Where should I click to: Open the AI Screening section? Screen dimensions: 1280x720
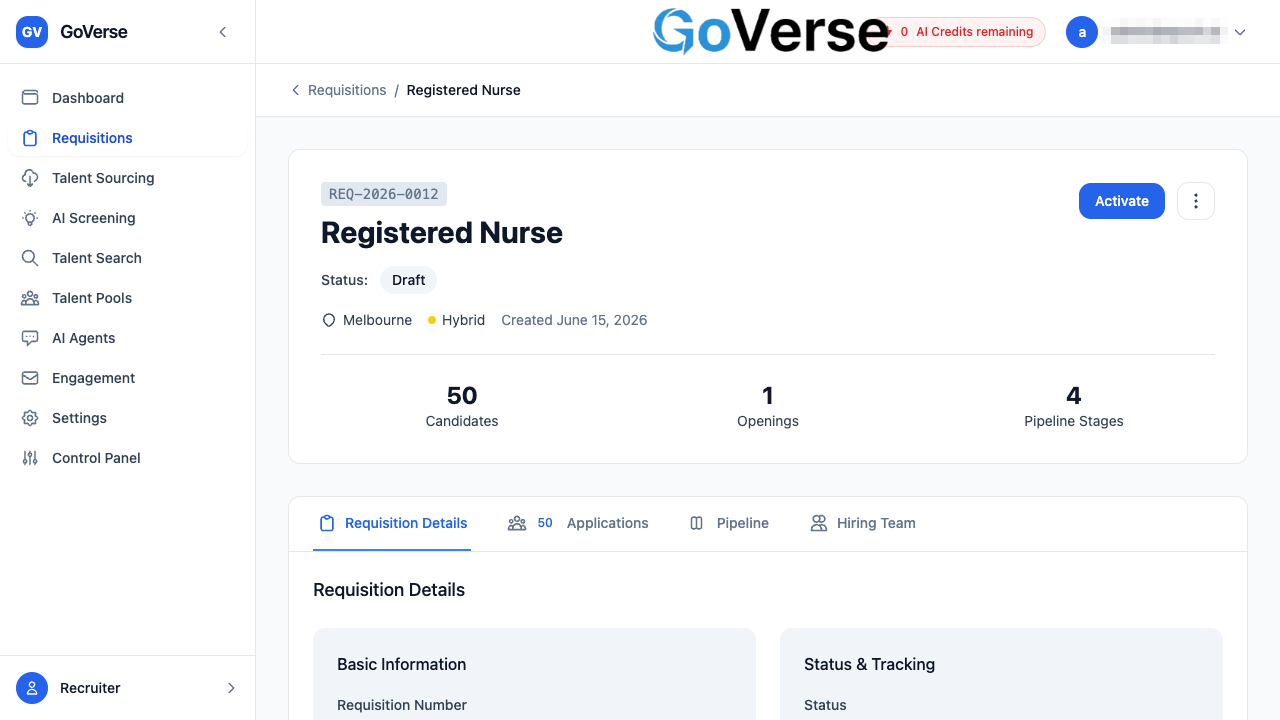(127, 218)
